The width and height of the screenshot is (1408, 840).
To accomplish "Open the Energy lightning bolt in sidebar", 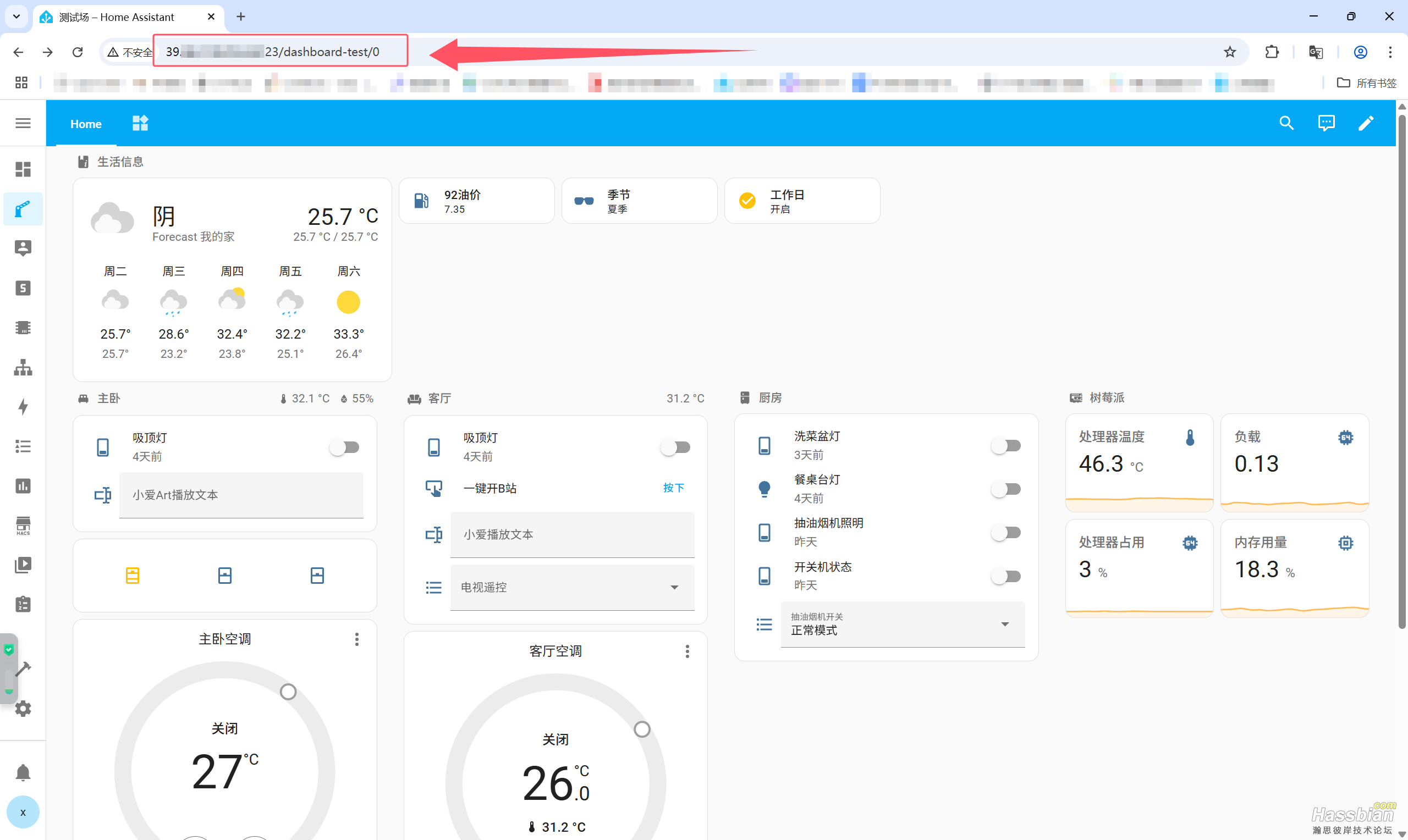I will tap(23, 406).
